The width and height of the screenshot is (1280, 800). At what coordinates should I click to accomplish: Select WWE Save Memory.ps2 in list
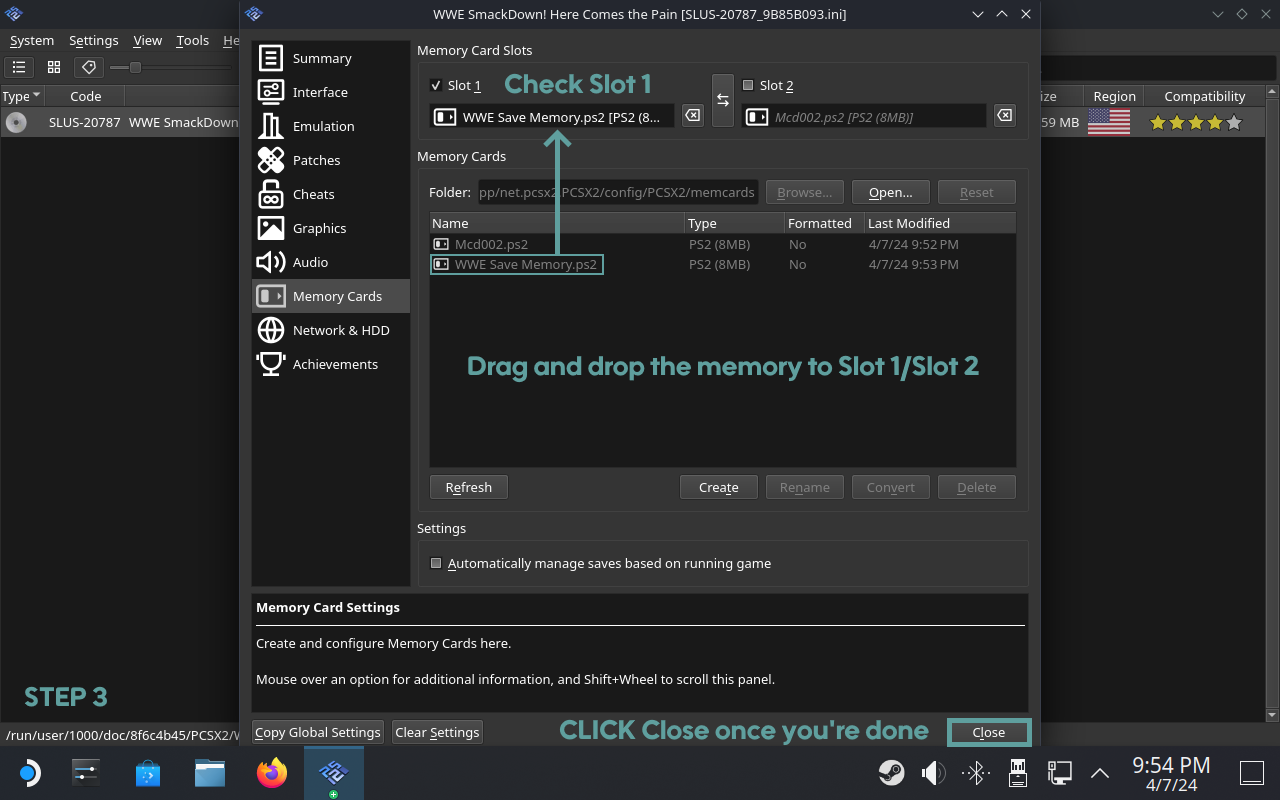(525, 264)
